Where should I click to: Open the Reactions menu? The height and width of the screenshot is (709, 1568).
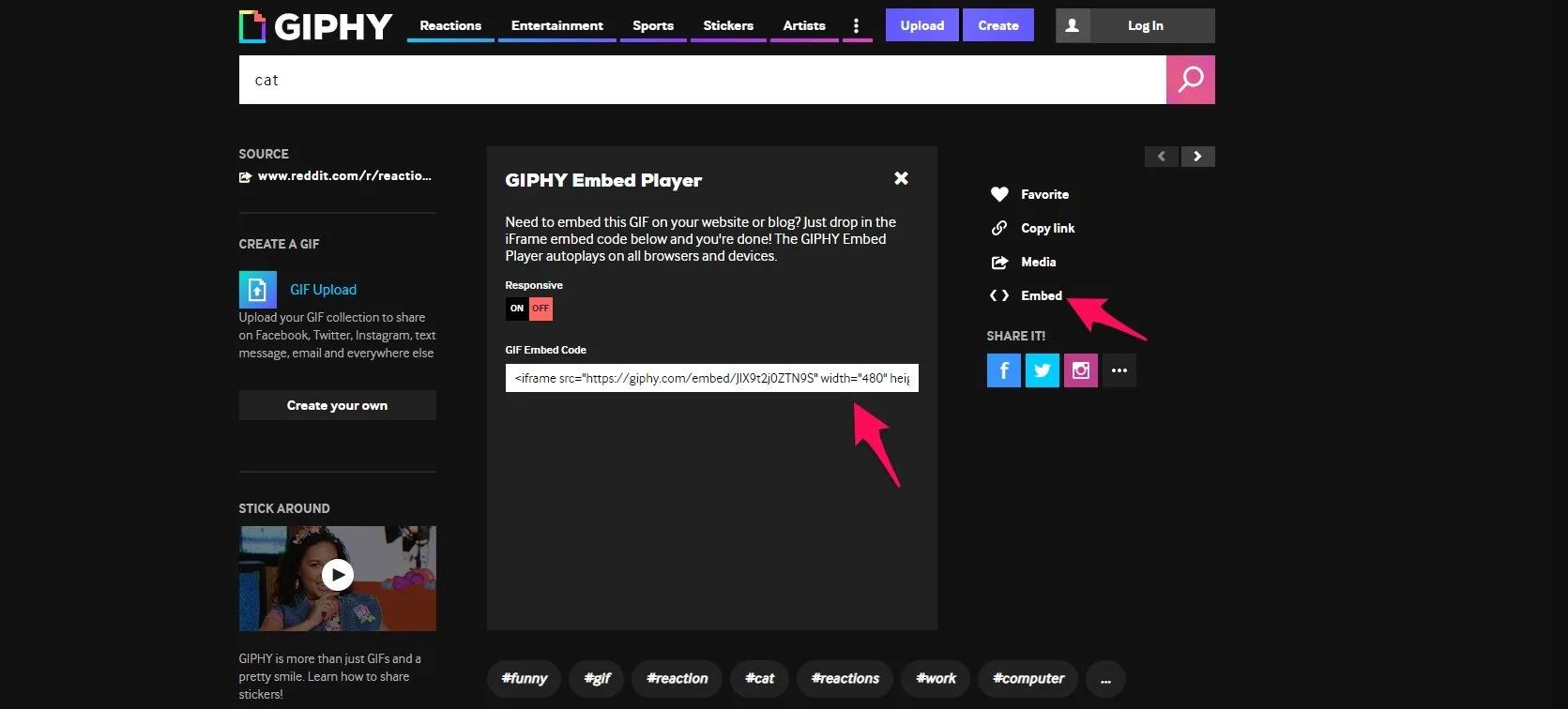click(450, 25)
